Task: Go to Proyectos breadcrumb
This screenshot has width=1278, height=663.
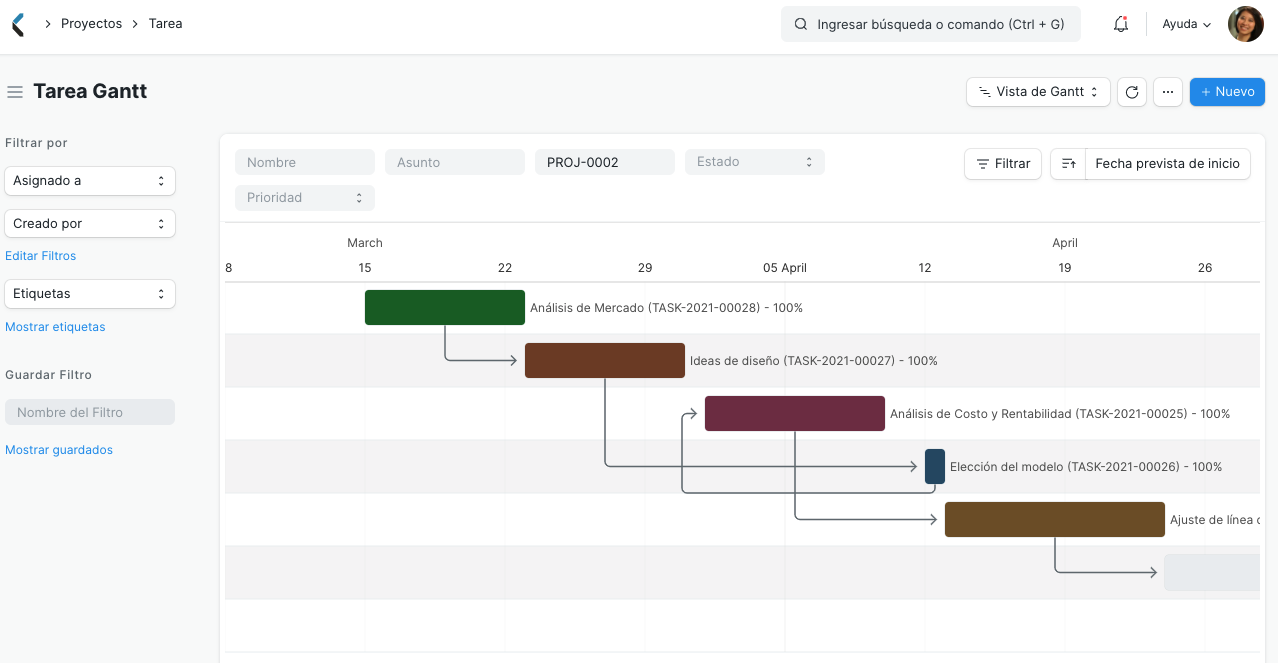Action: (91, 24)
